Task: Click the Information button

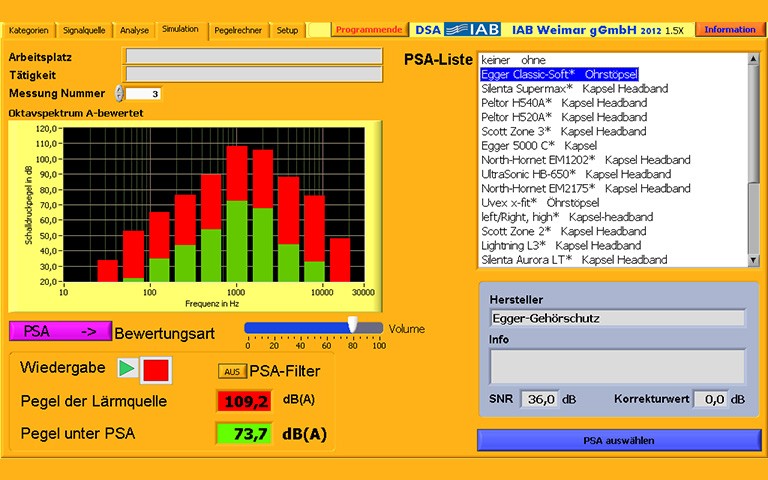Action: click(x=729, y=29)
